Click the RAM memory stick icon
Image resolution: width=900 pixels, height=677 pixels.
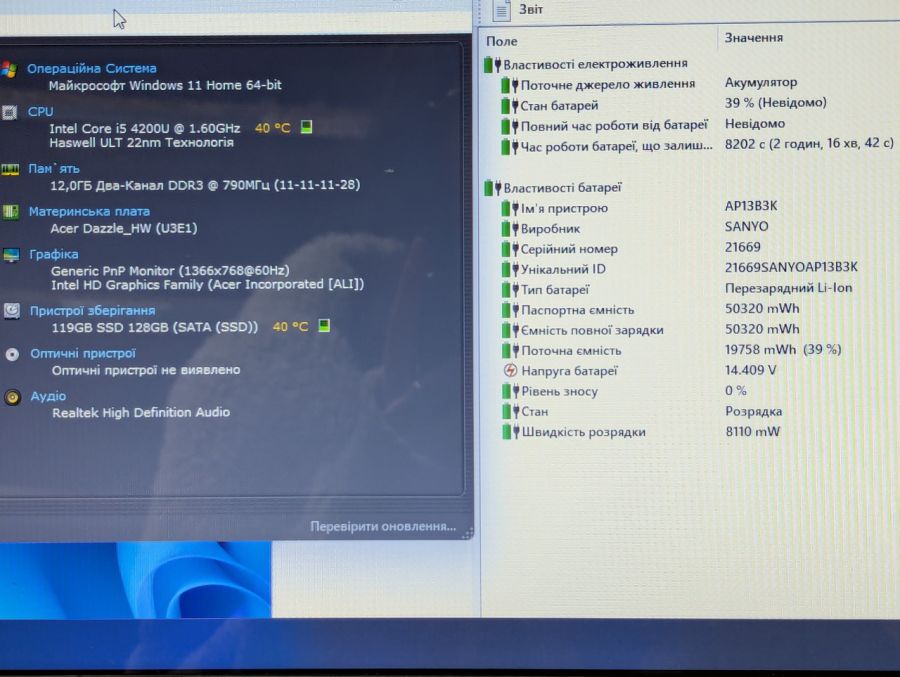coord(10,169)
